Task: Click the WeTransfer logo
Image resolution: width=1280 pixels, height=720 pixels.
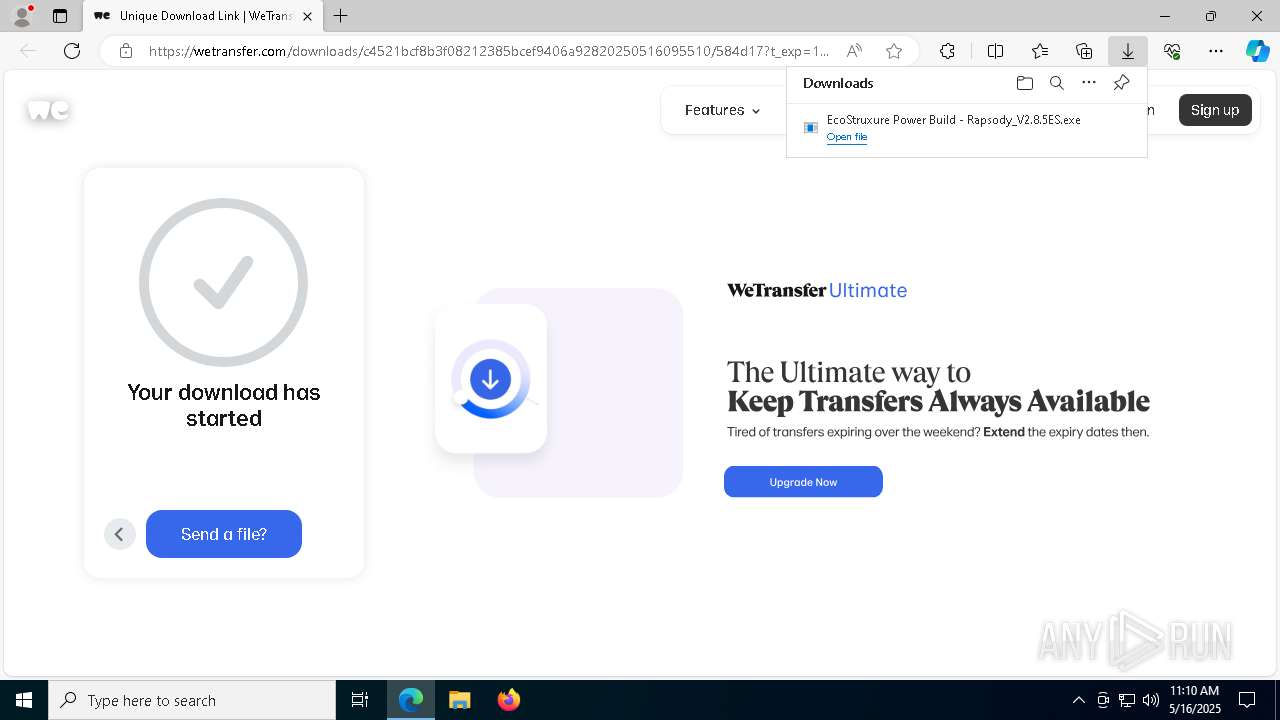Action: point(48,110)
